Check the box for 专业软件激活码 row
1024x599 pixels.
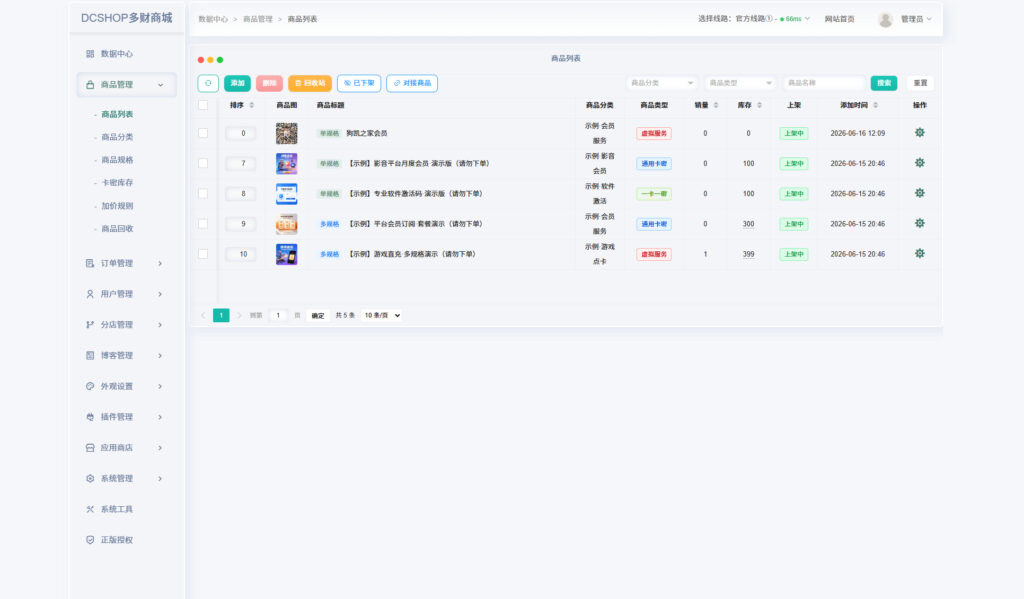pyautogui.click(x=203, y=193)
